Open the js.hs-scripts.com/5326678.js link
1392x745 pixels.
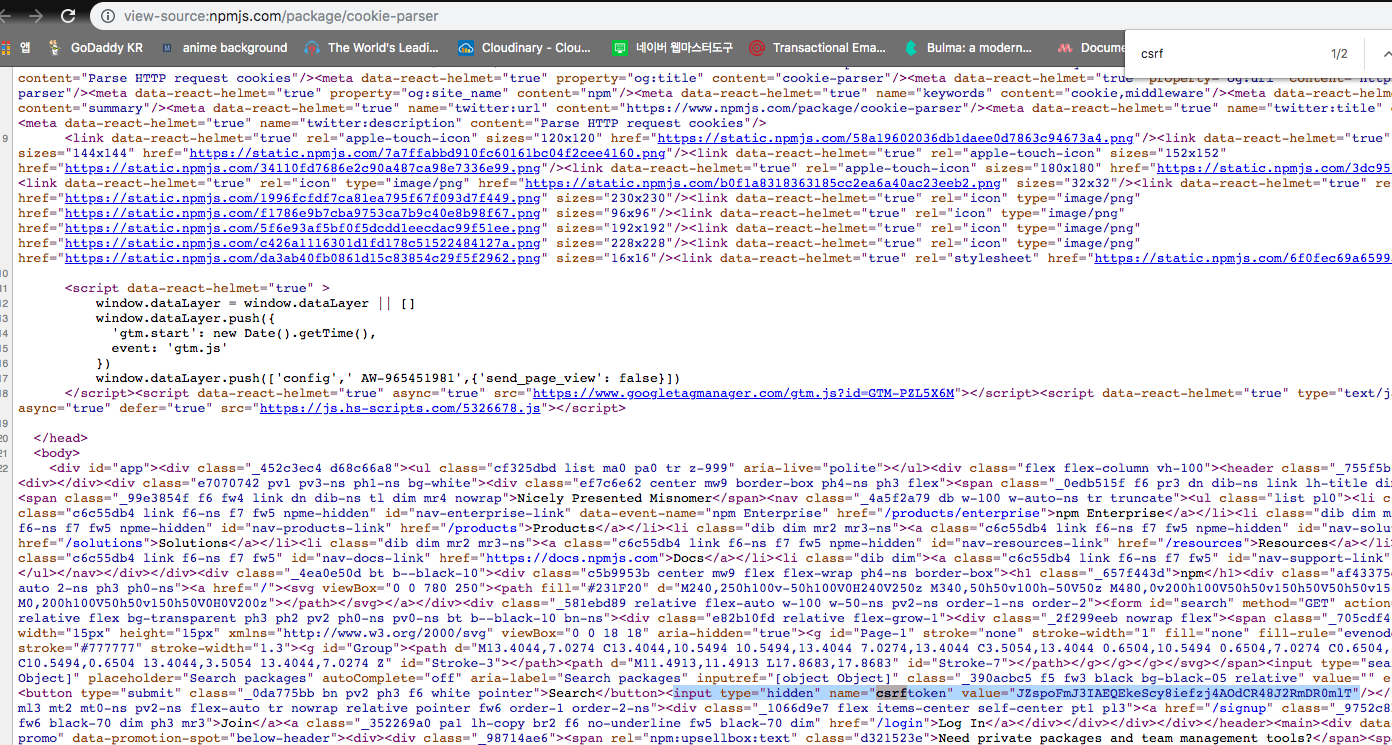click(398, 408)
